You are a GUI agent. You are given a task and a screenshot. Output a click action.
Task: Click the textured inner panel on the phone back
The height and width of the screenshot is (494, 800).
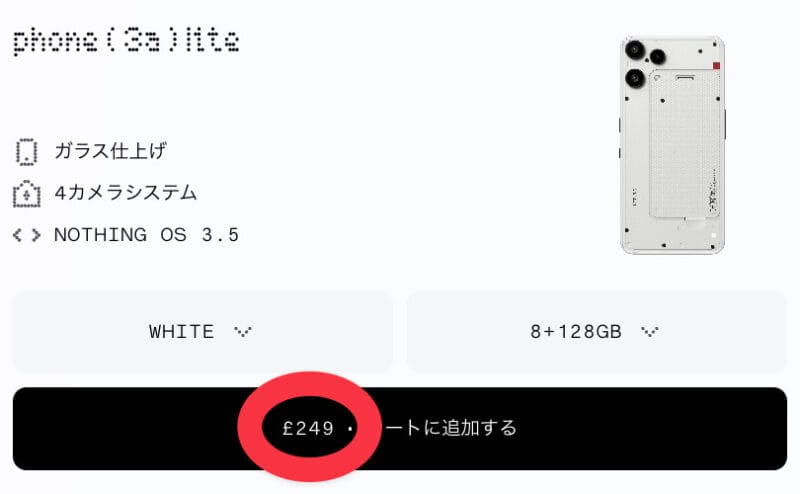[x=685, y=144]
